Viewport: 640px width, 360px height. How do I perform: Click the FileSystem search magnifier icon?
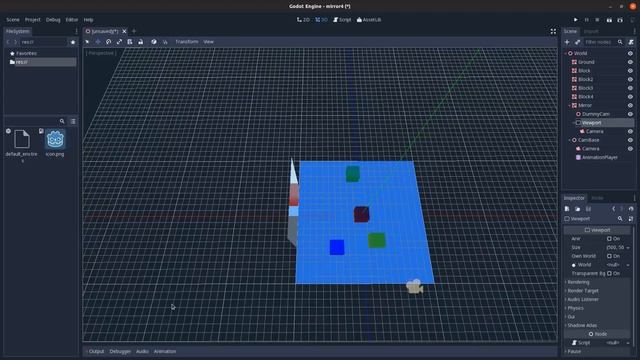click(x=62, y=121)
